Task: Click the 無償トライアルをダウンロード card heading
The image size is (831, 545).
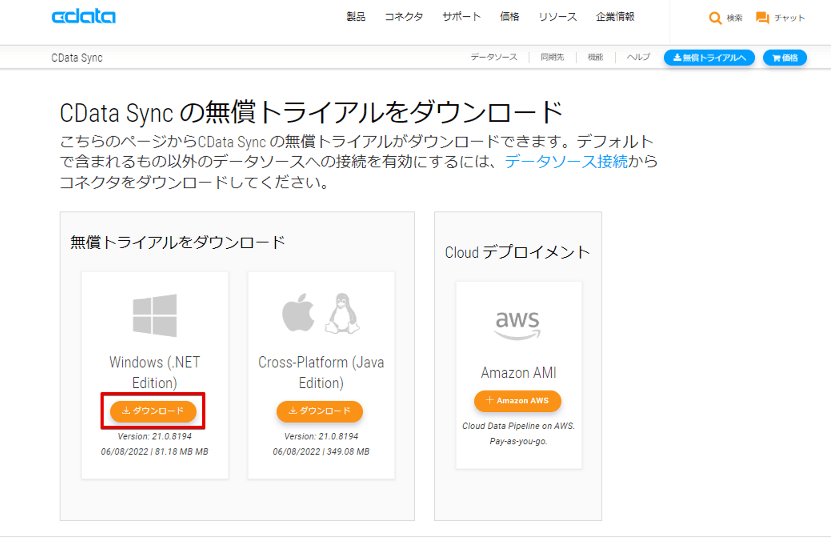Action: click(178, 242)
